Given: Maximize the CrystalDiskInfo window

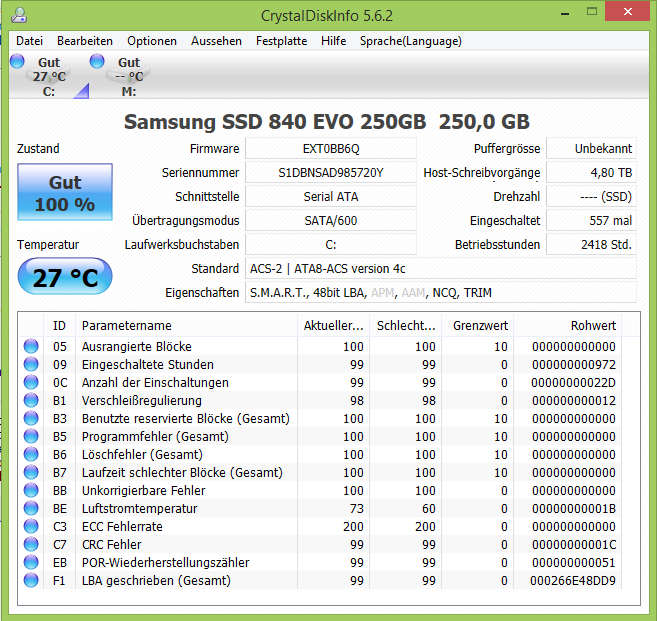Looking at the screenshot, I should click(x=592, y=12).
